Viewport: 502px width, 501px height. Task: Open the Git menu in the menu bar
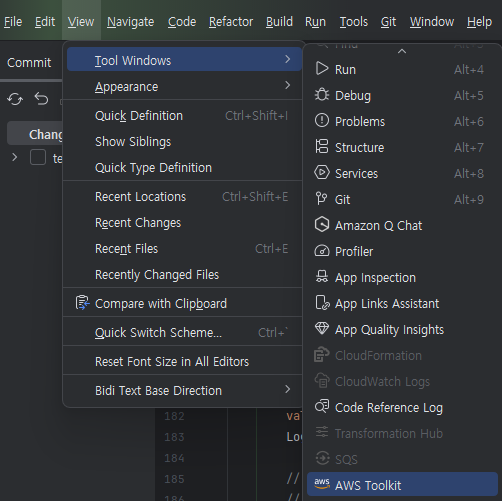click(x=388, y=22)
